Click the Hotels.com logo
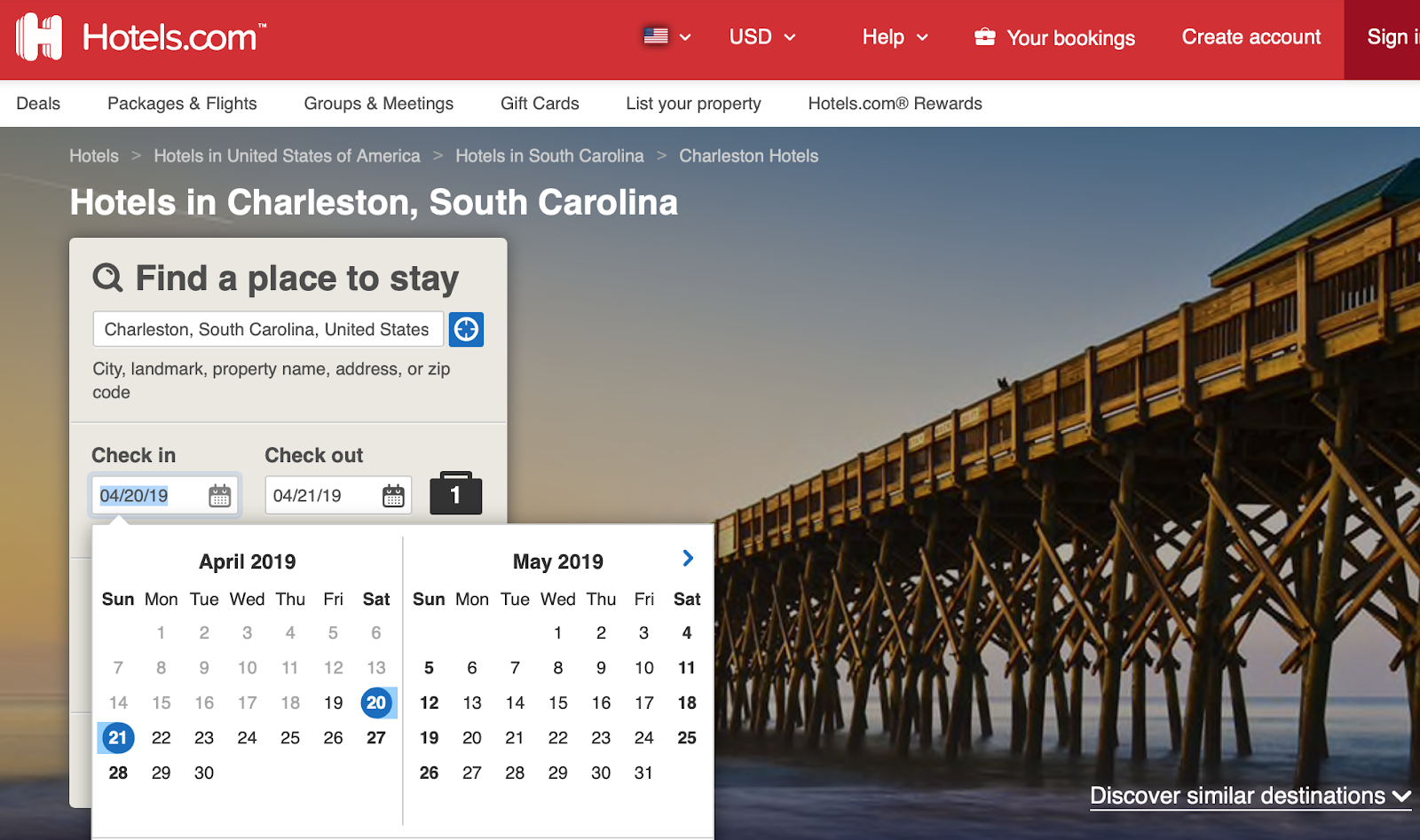1420x840 pixels. click(142, 37)
